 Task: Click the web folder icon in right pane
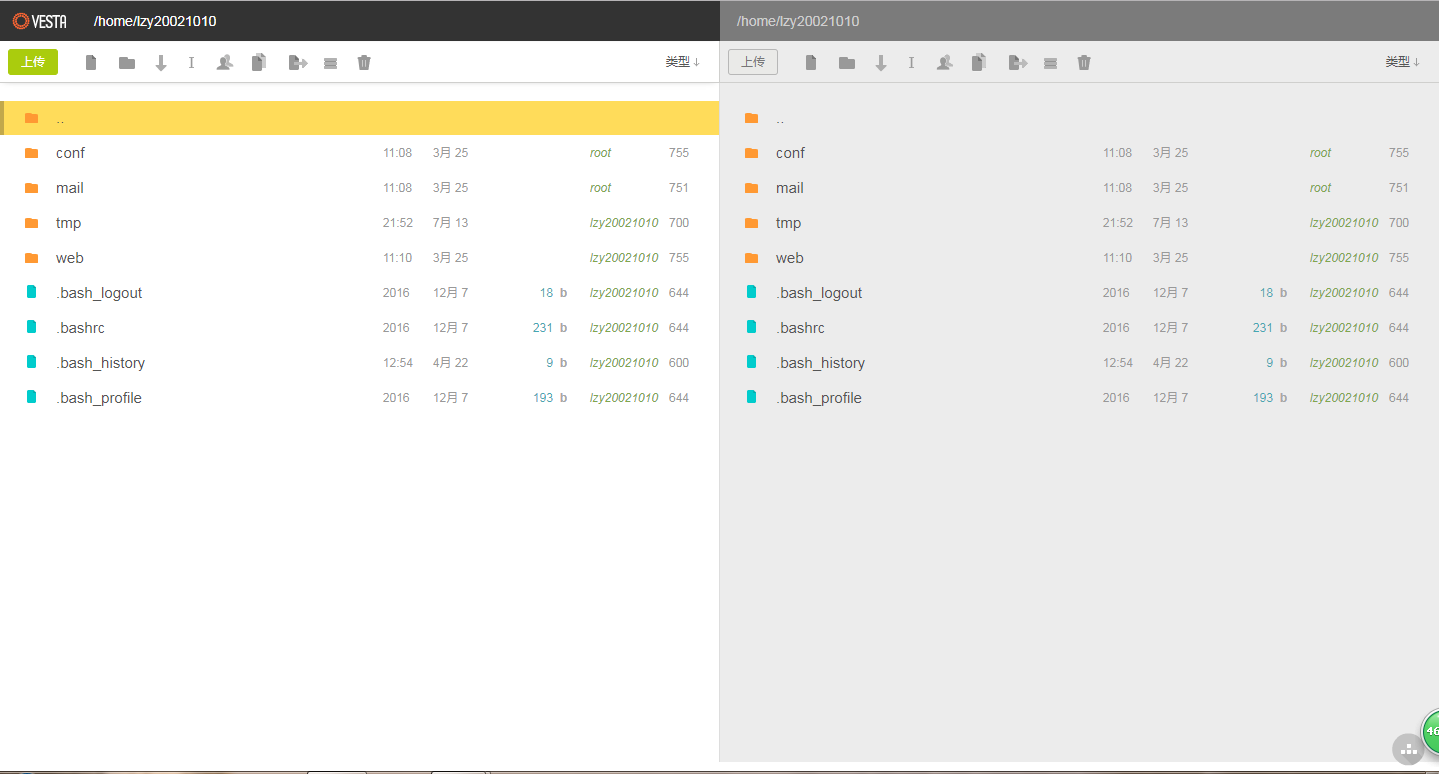tap(752, 258)
